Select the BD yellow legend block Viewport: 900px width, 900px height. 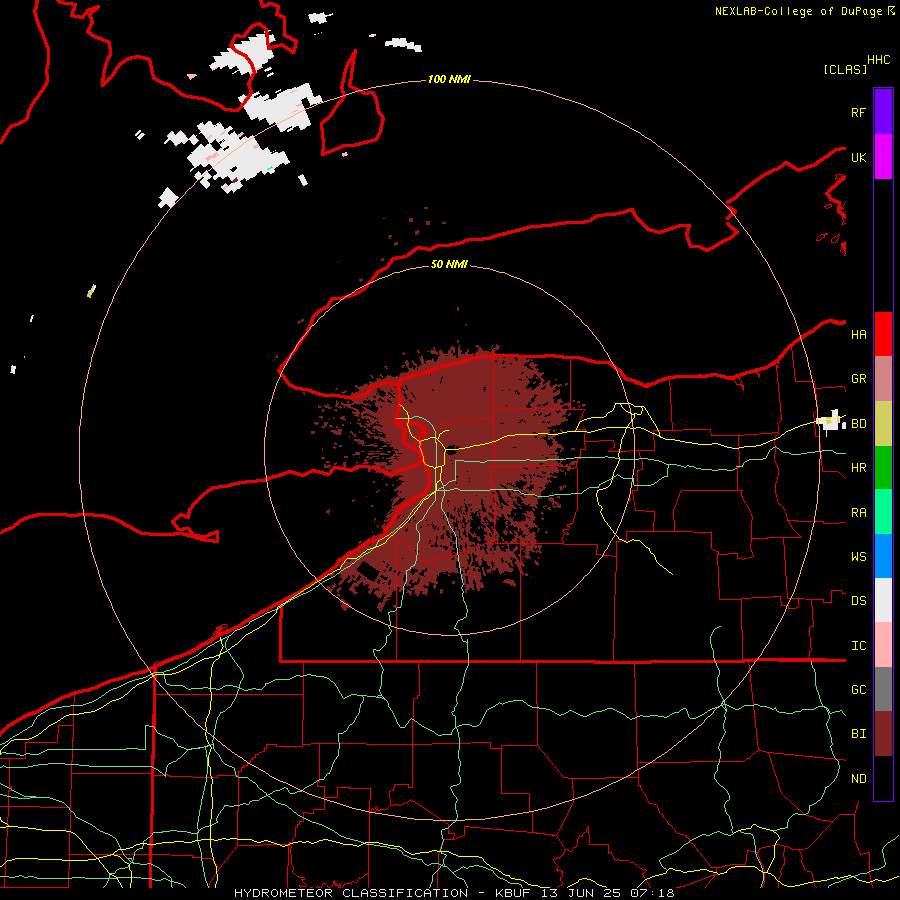tap(883, 424)
